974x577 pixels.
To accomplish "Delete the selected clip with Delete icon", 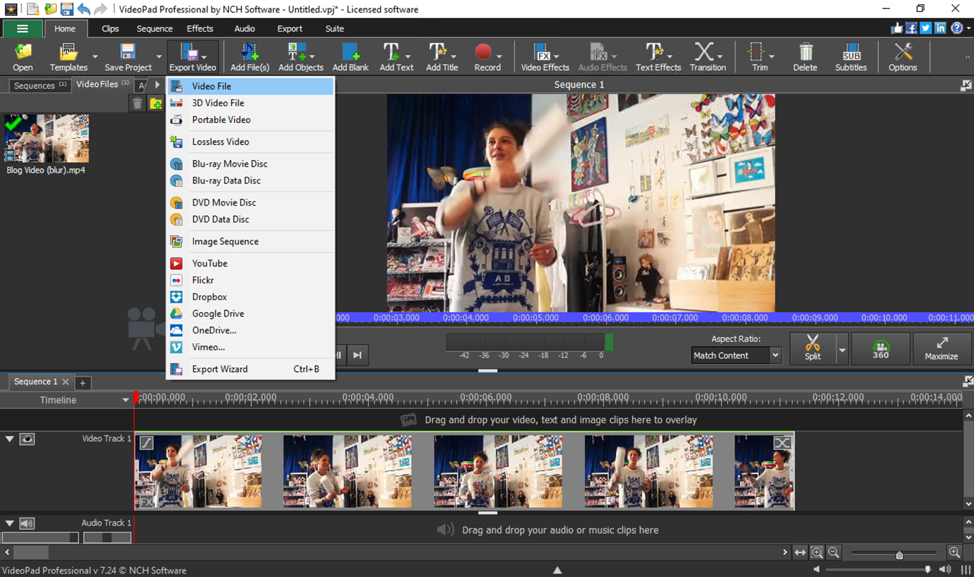I will (805, 57).
